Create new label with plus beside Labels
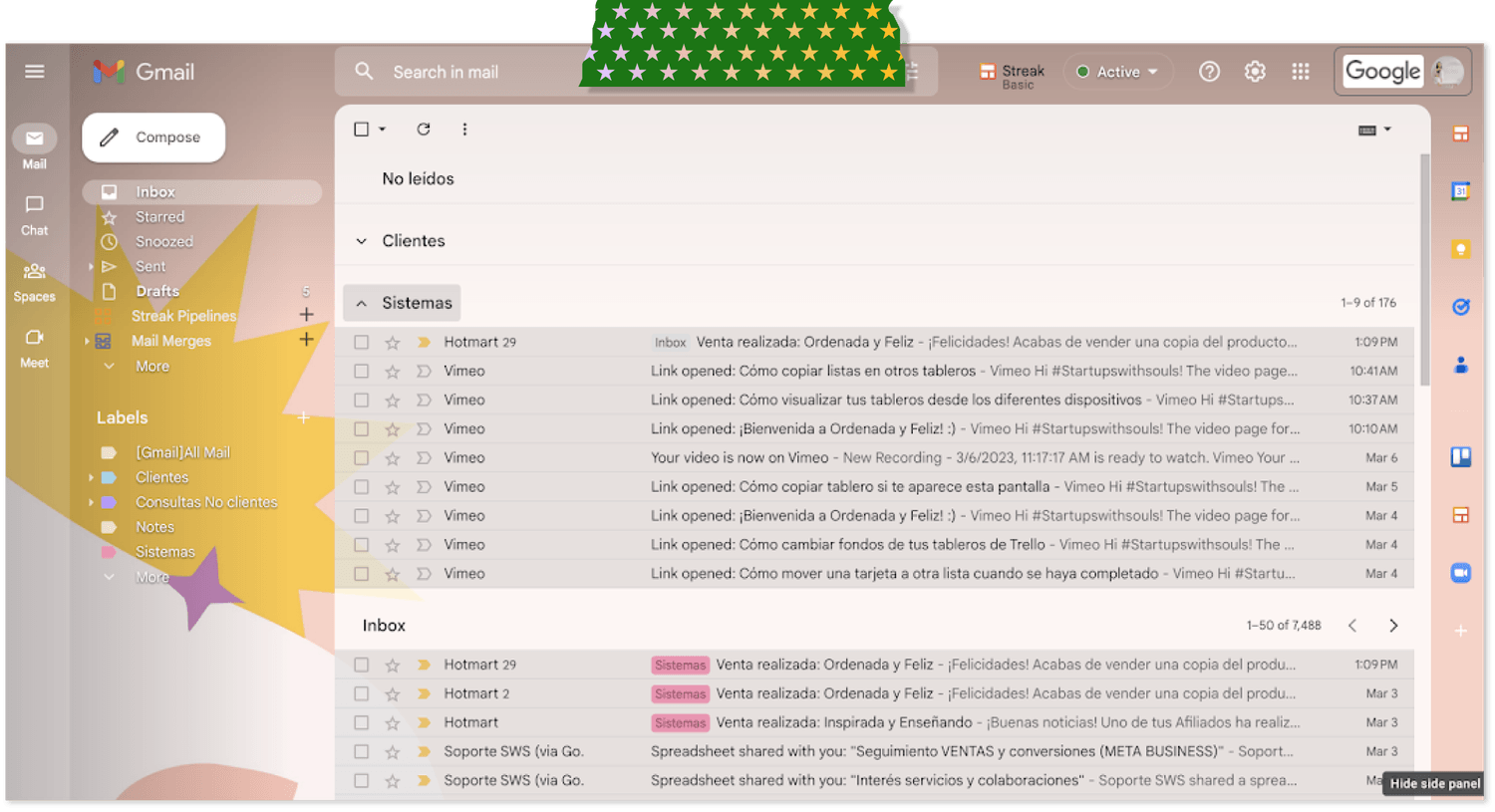This screenshot has width=1495, height=812. coord(304,417)
